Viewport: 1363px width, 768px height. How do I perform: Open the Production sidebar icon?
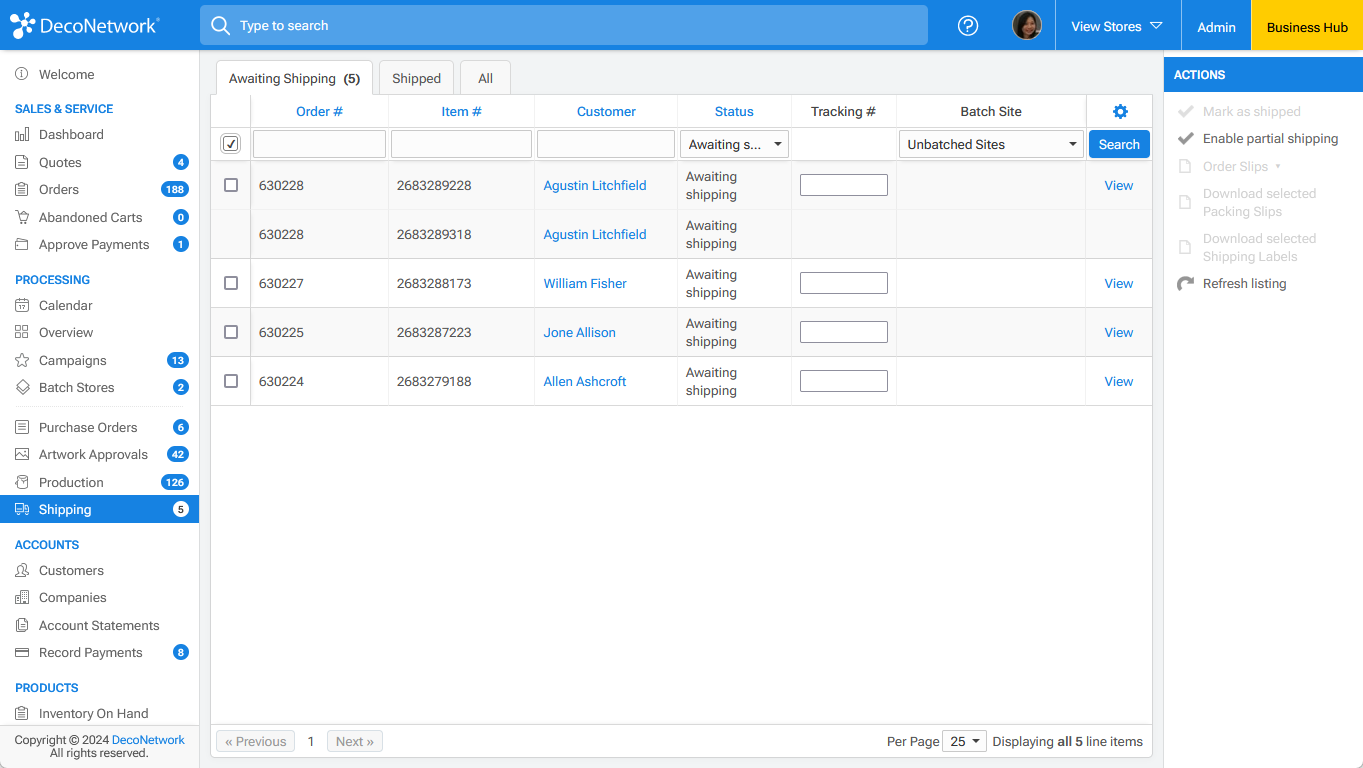(x=20, y=482)
